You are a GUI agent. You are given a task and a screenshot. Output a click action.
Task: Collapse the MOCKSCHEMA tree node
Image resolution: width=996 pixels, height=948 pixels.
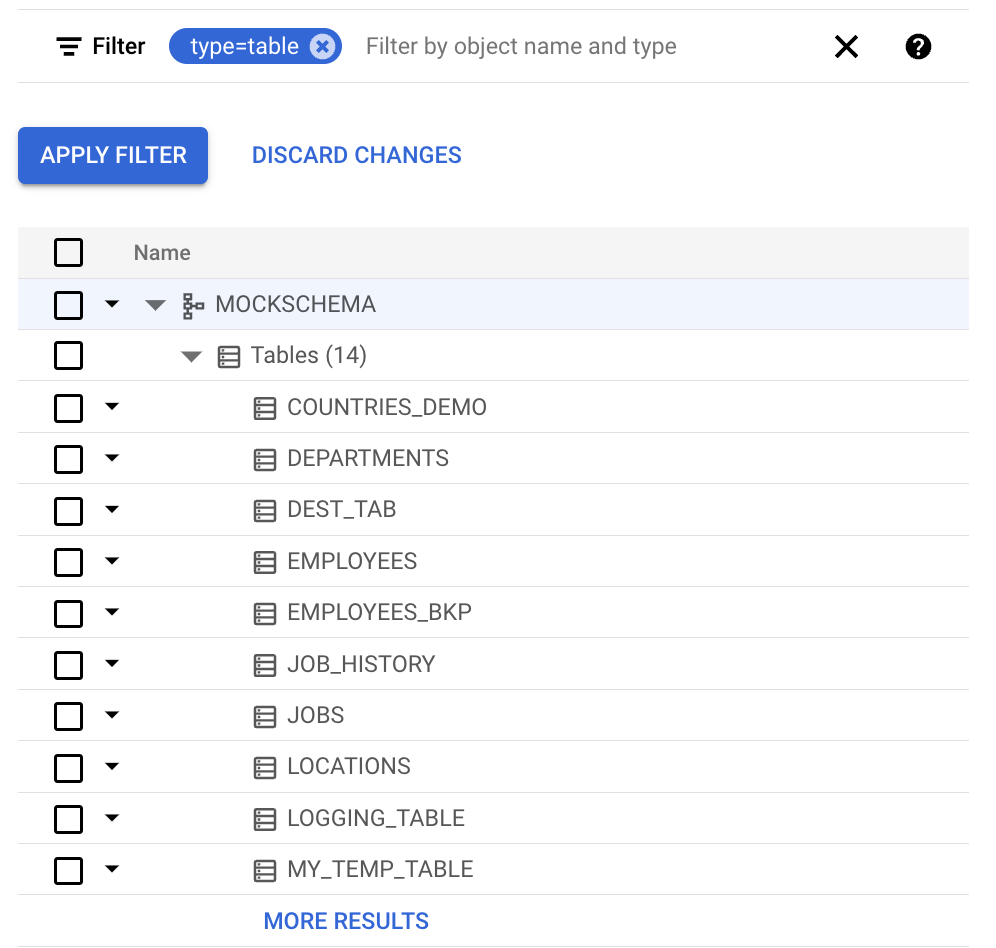tap(155, 304)
